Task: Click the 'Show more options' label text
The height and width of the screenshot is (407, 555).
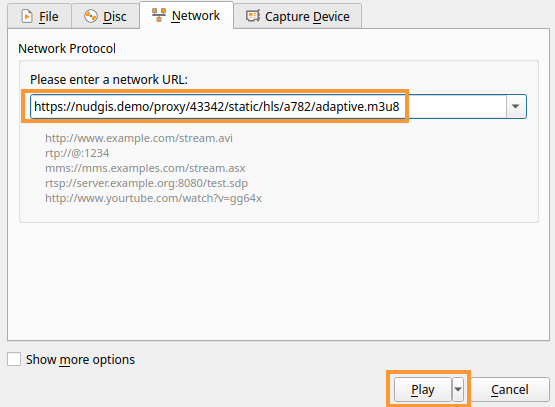Action: pos(80,360)
